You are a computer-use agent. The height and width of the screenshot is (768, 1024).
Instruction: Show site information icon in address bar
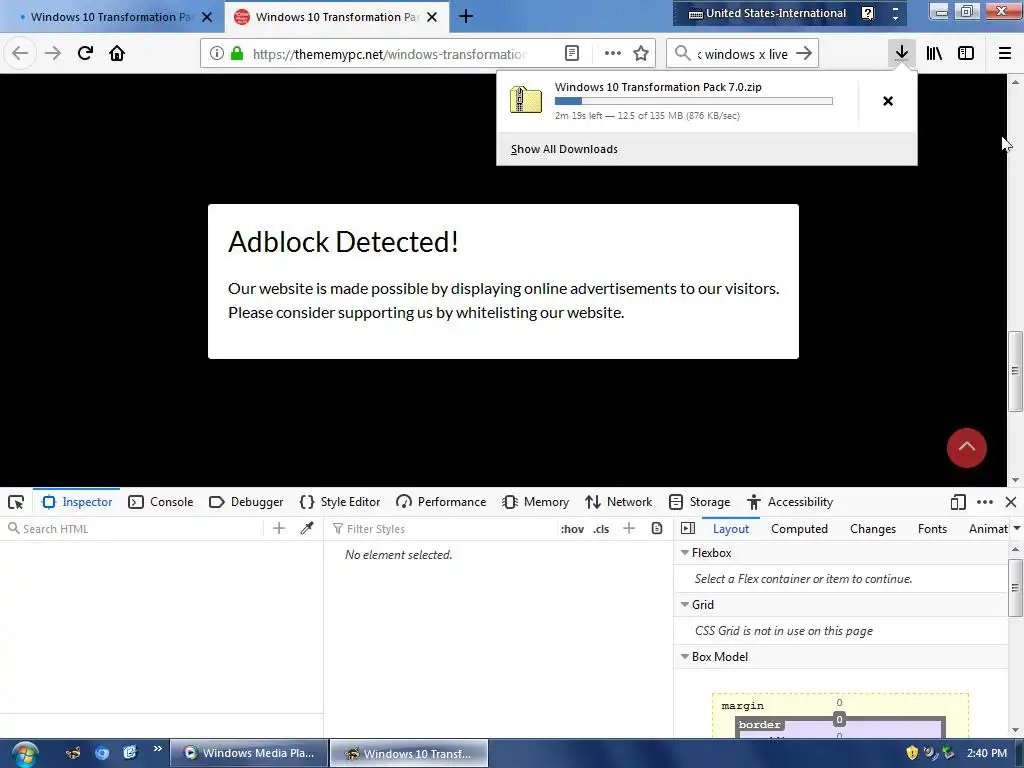[x=217, y=54]
